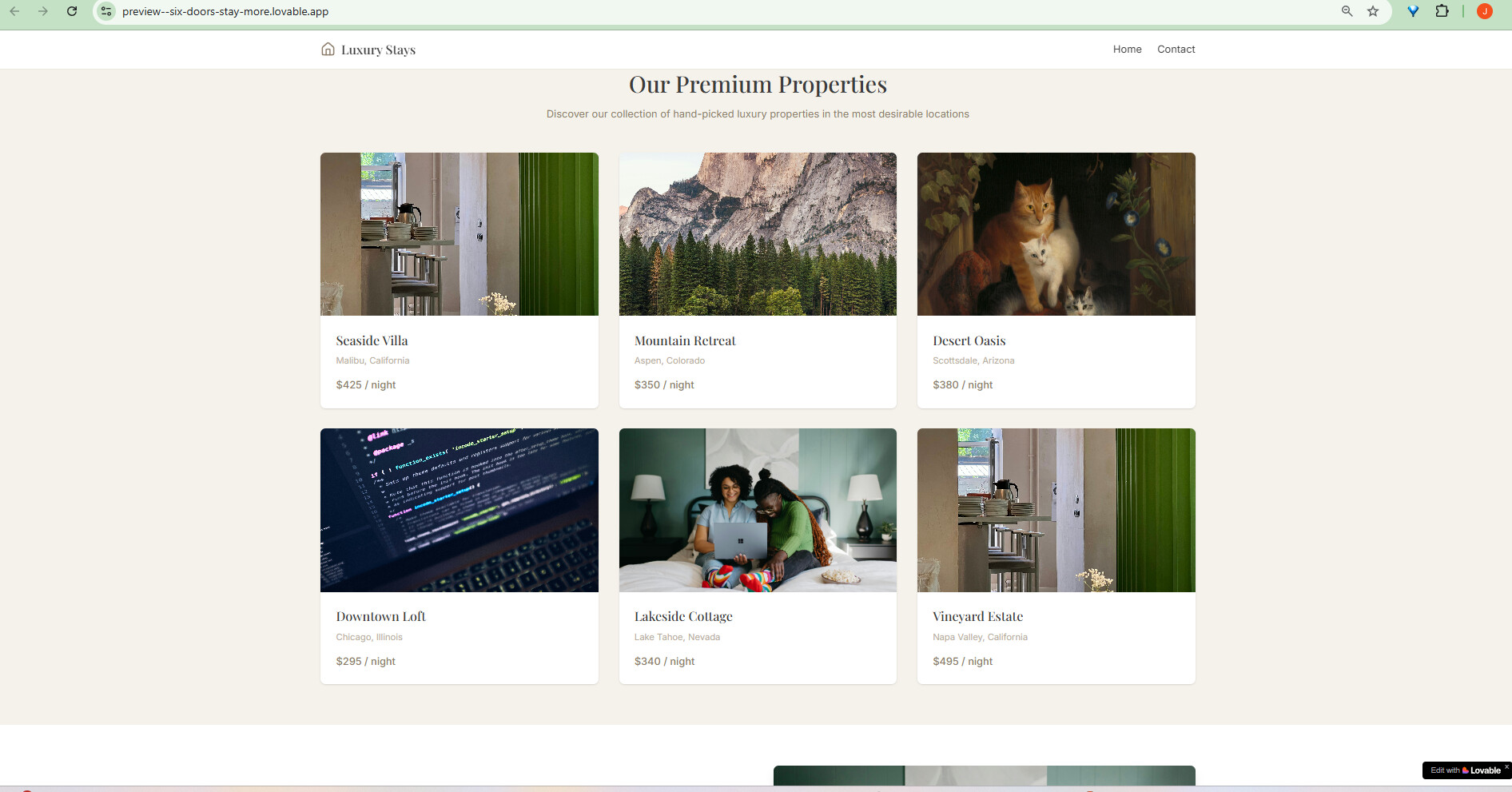
Task: Open the blue extension icon in toolbar
Action: [x=1413, y=11]
